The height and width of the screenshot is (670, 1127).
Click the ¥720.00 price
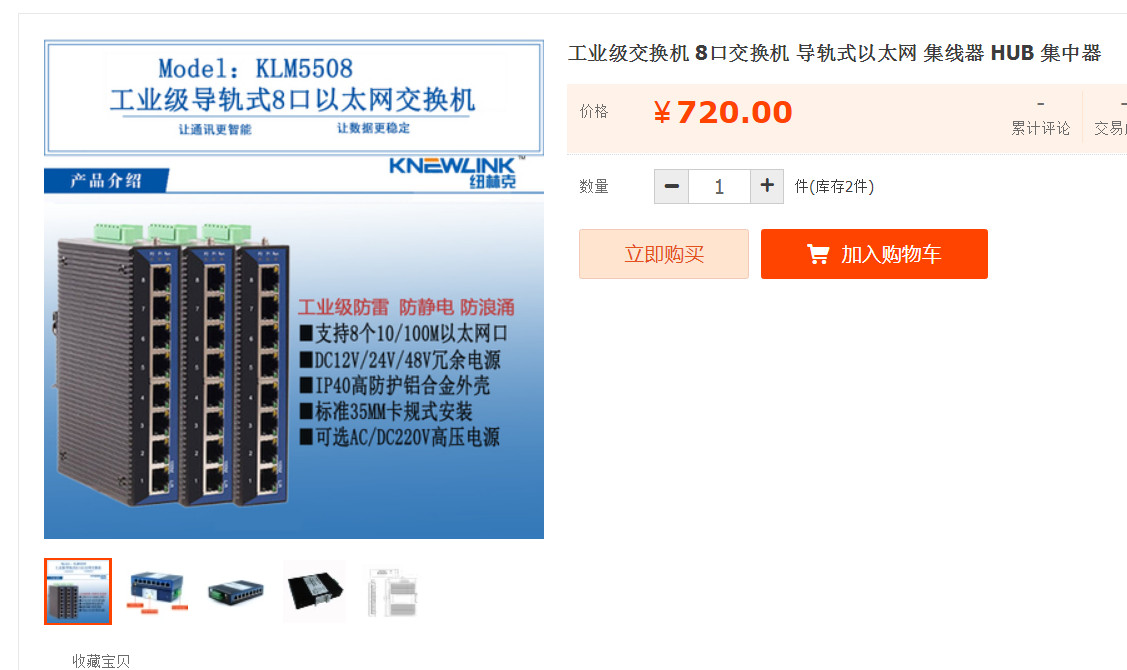tap(722, 112)
